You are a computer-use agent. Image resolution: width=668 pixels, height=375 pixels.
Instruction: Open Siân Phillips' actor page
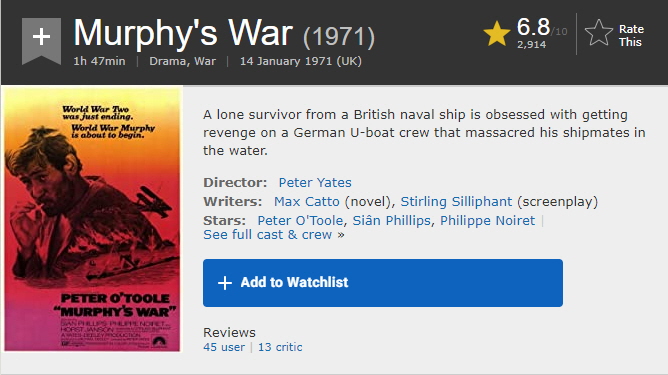391,220
